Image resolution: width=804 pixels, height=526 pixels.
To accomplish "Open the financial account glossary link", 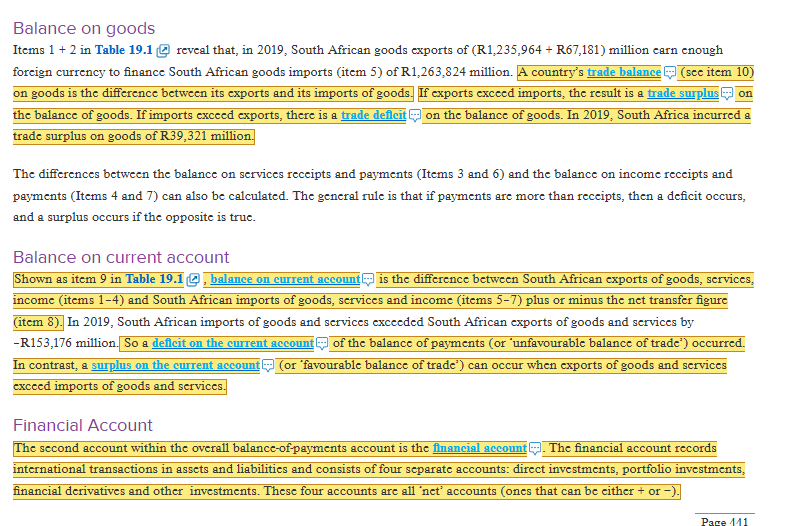I will coord(480,448).
